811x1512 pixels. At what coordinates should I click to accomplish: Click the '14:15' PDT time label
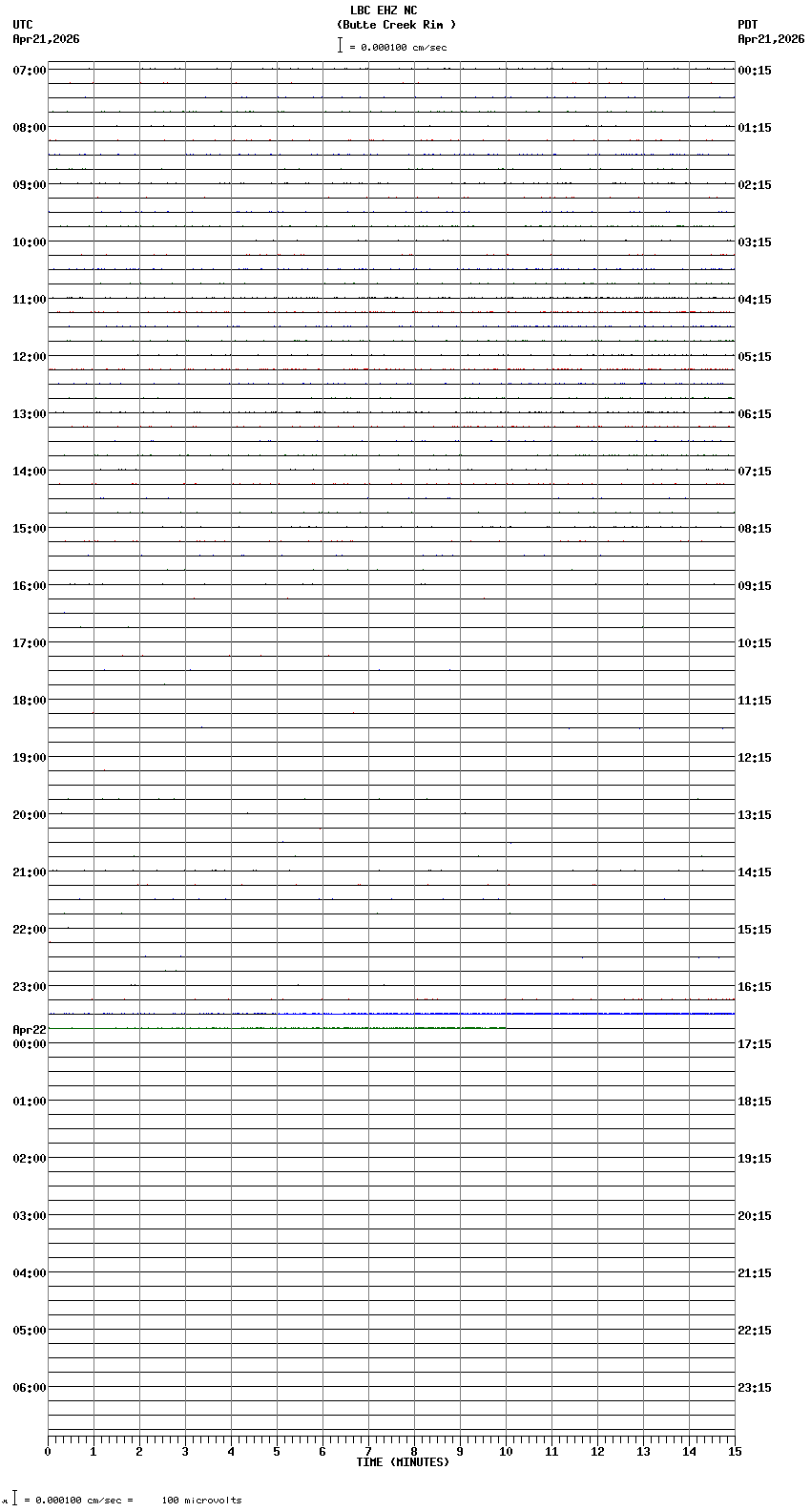coord(755,872)
